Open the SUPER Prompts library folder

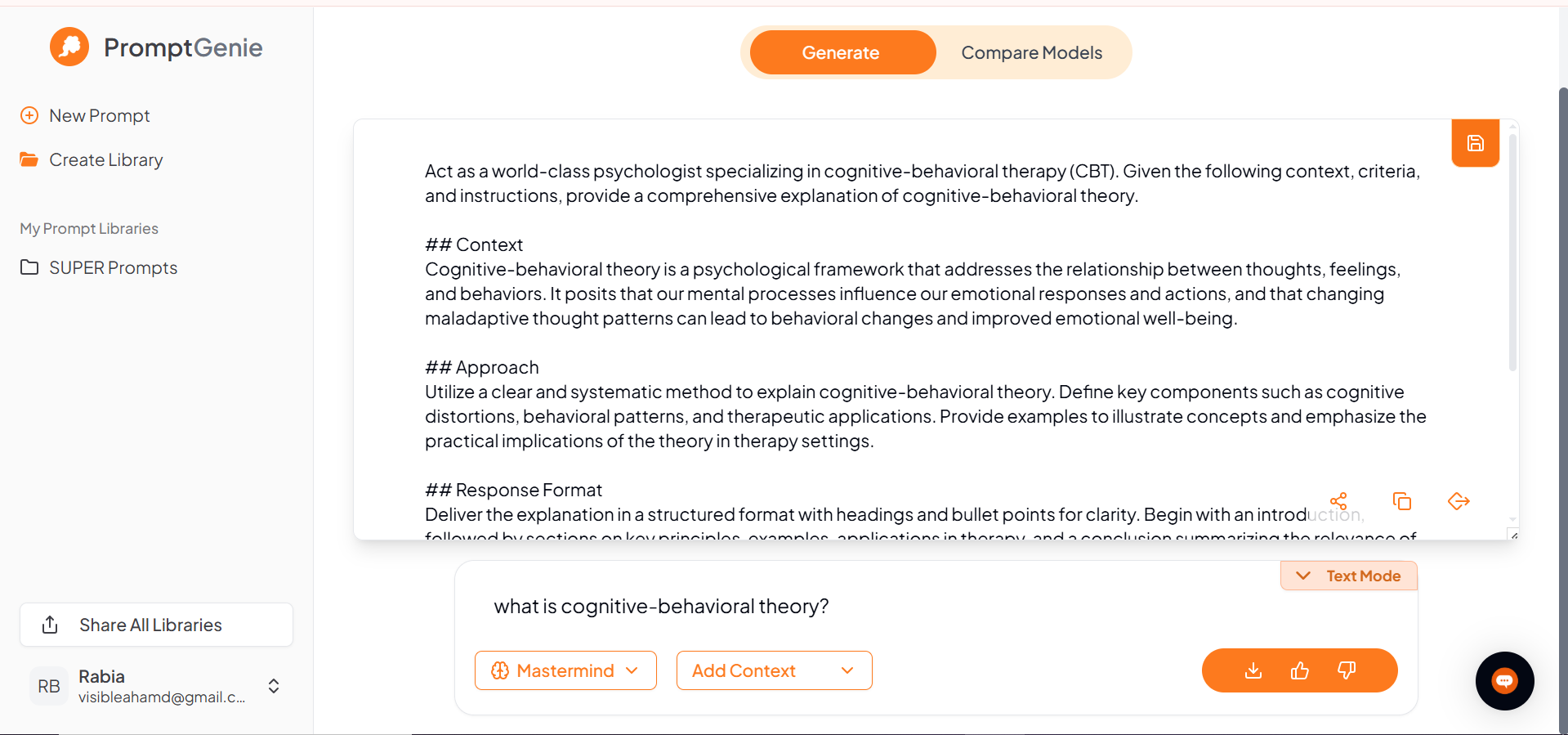pos(113,268)
